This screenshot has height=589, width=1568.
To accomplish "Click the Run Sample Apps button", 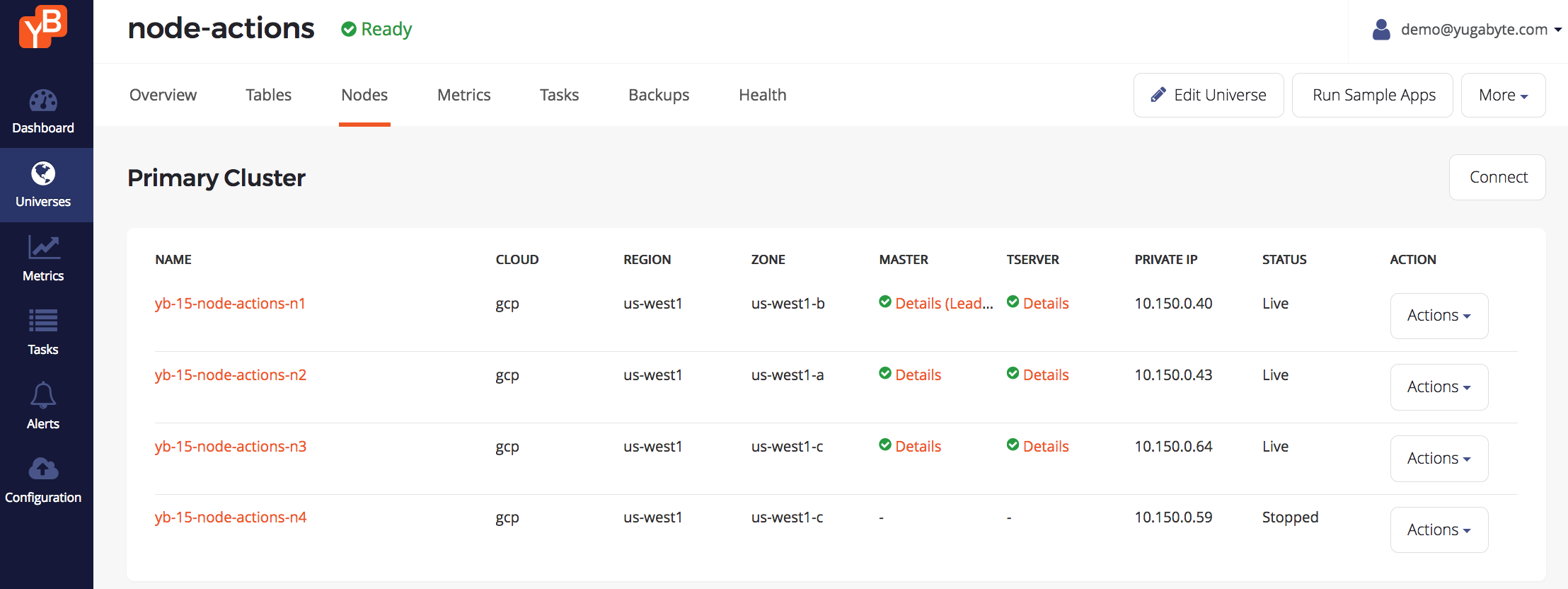I will (1373, 95).
